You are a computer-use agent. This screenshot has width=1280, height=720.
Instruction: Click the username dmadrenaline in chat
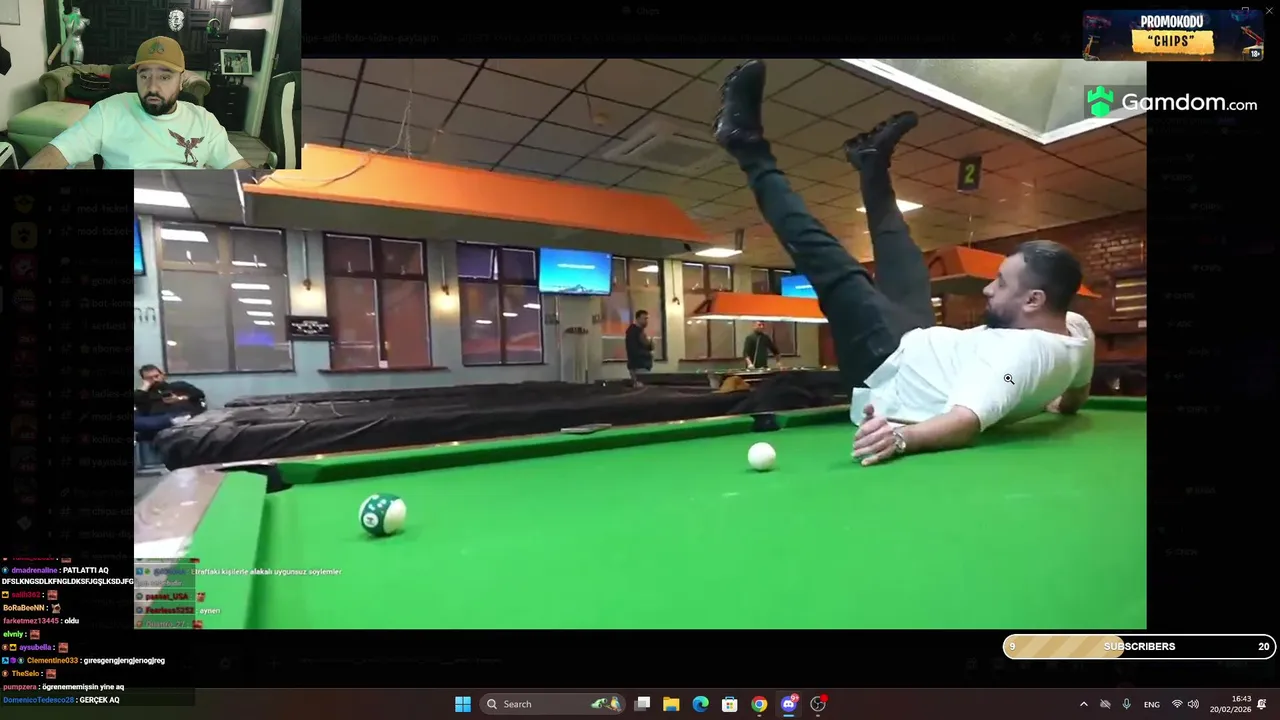coord(35,570)
